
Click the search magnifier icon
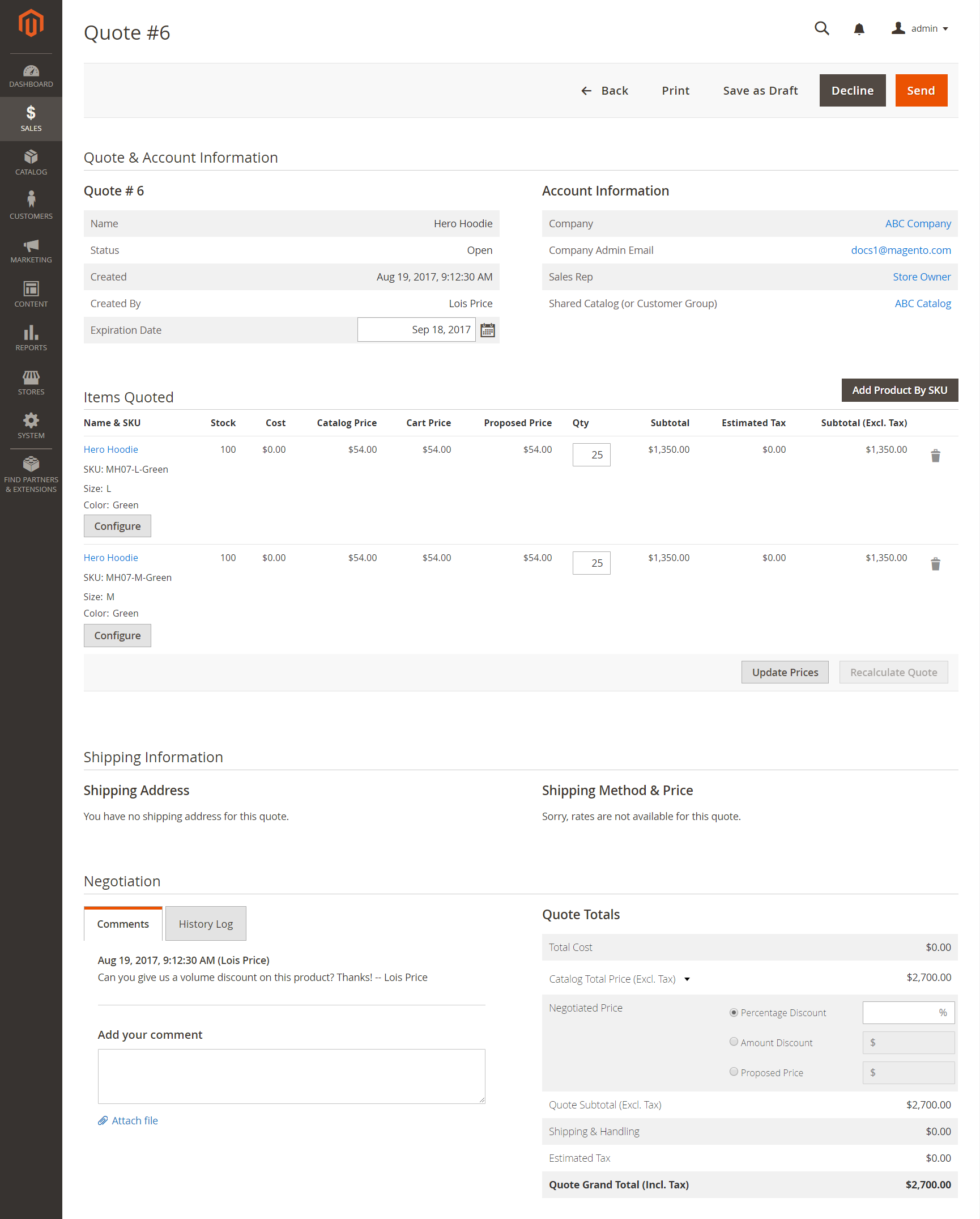point(822,28)
